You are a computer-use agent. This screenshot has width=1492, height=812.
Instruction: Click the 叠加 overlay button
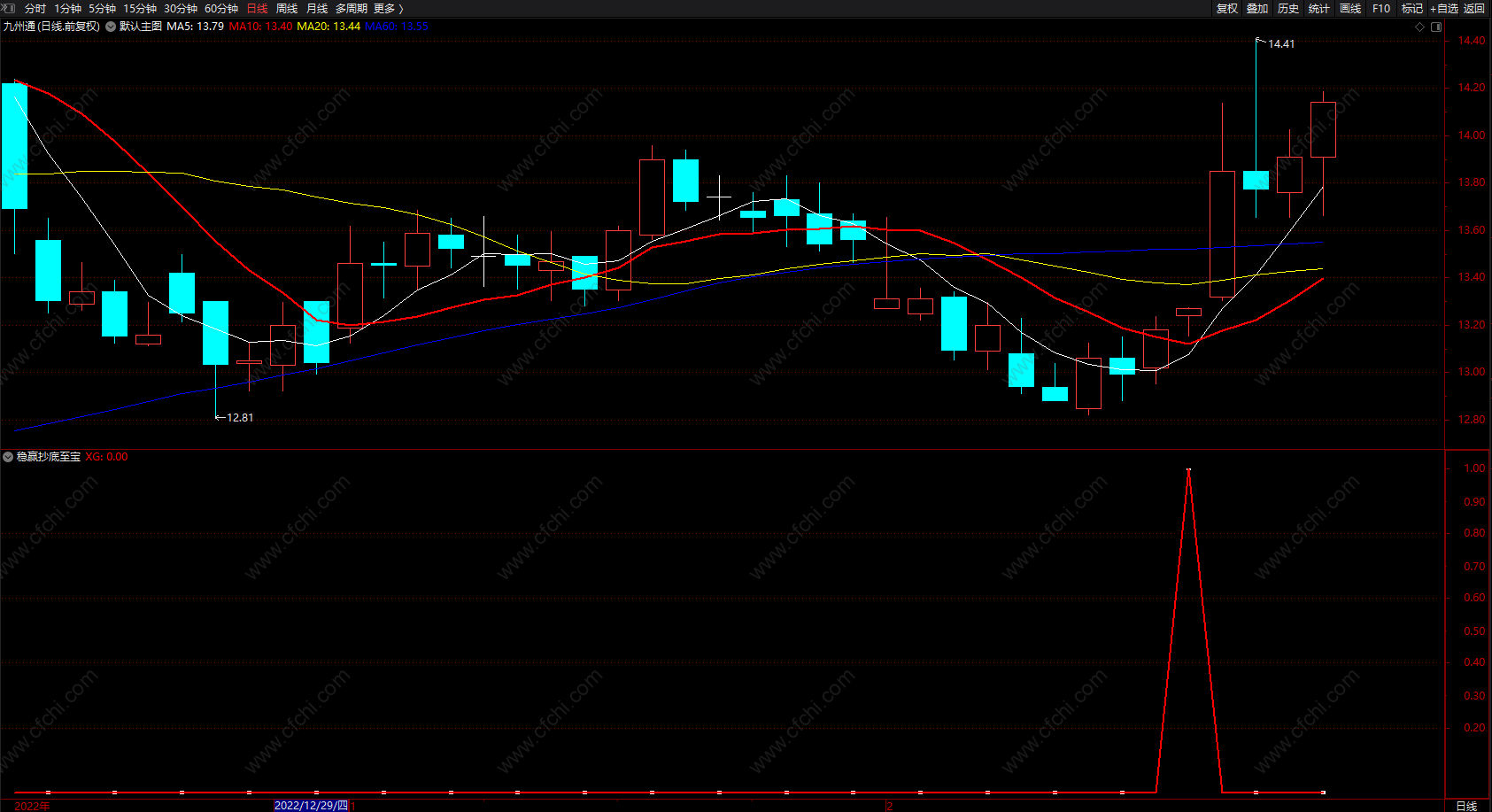pos(1257,8)
